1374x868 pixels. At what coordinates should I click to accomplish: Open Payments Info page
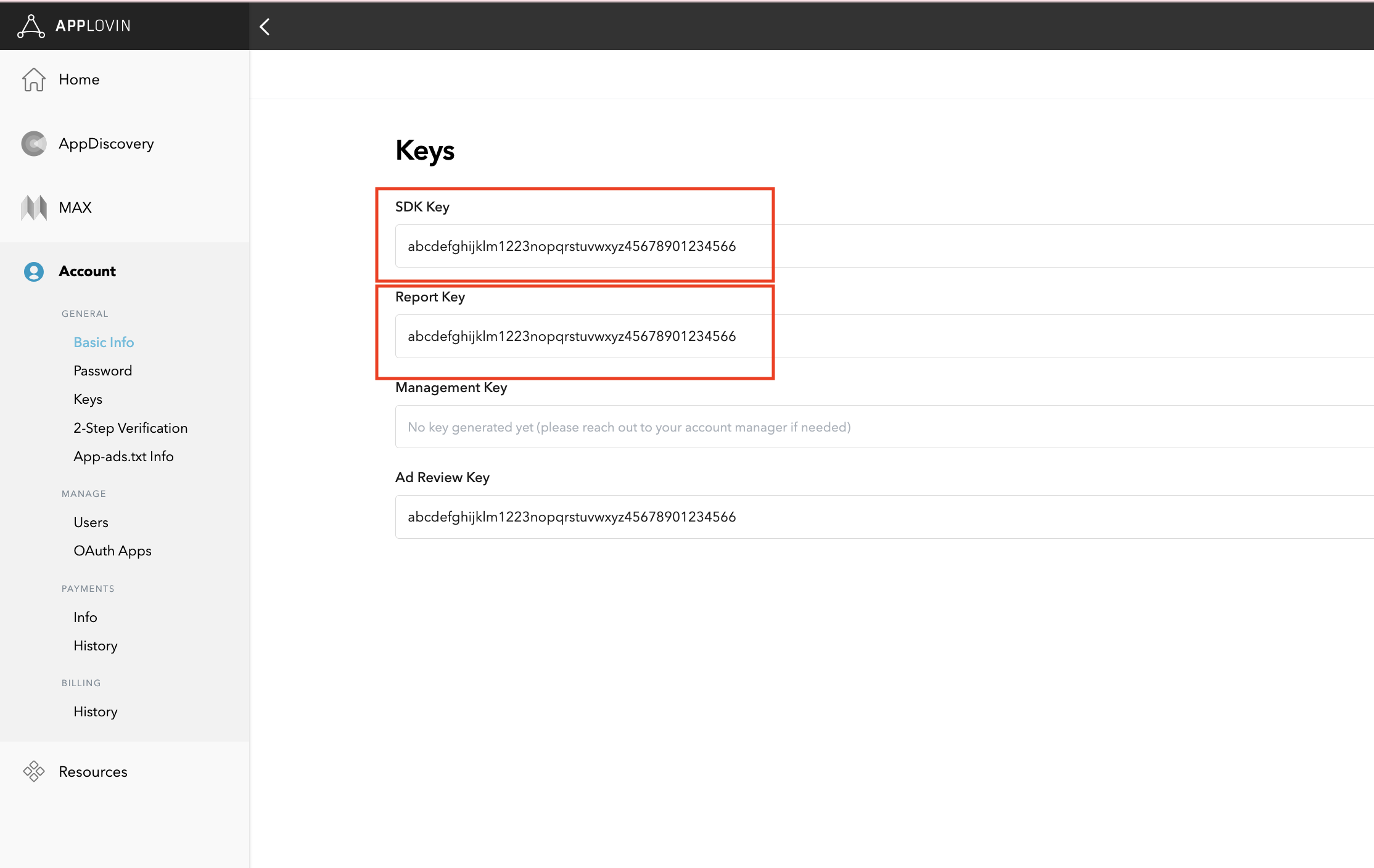(85, 617)
